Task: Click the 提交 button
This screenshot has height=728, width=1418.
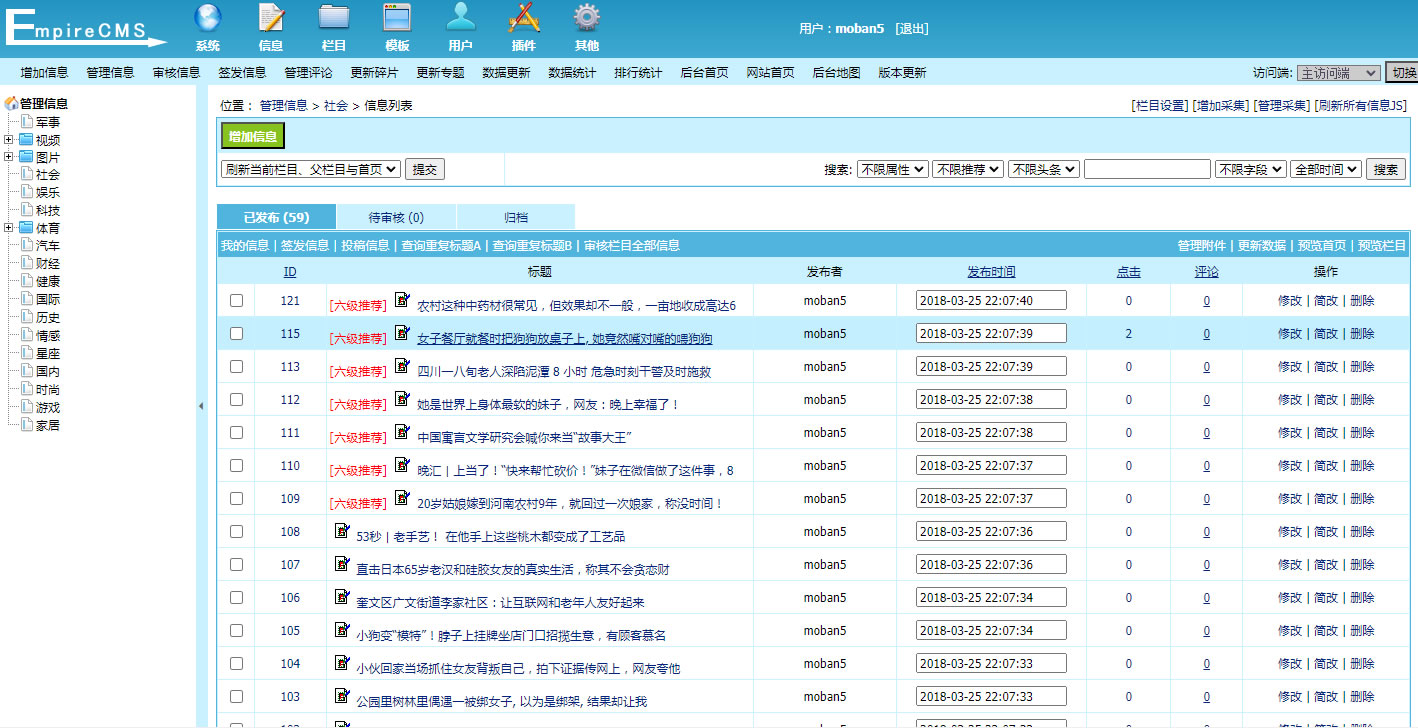Action: (x=425, y=170)
